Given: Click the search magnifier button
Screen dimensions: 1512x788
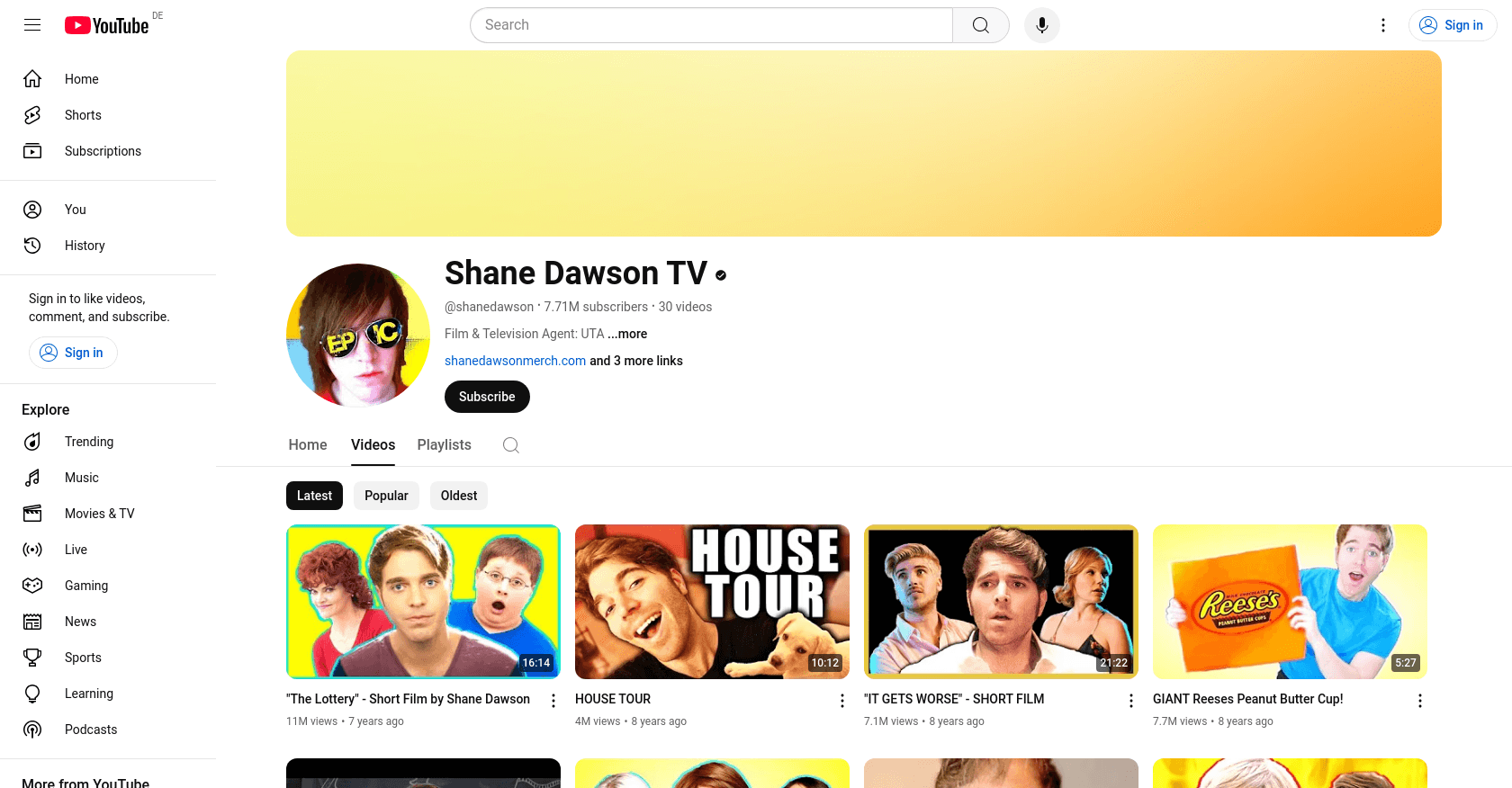Looking at the screenshot, I should [x=980, y=25].
